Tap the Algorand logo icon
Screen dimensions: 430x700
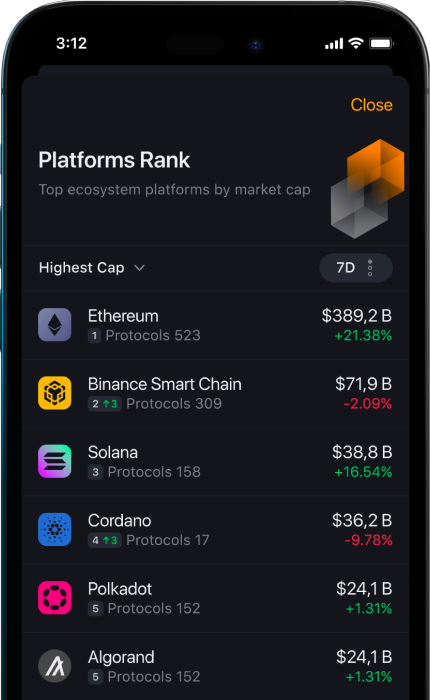[x=54, y=666]
